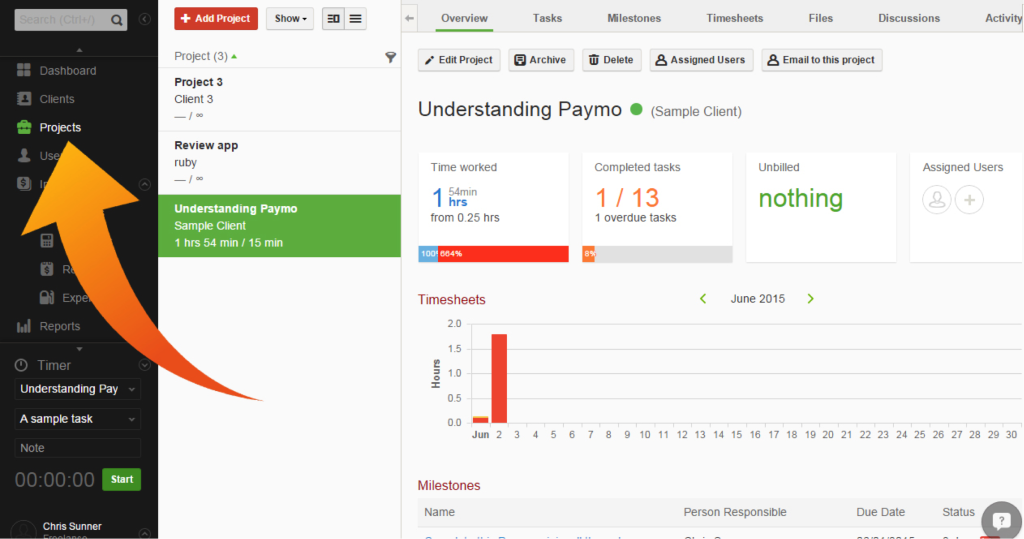Open the Understanding Pay project dropdown
Image resolution: width=1024 pixels, height=539 pixels.
(78, 389)
